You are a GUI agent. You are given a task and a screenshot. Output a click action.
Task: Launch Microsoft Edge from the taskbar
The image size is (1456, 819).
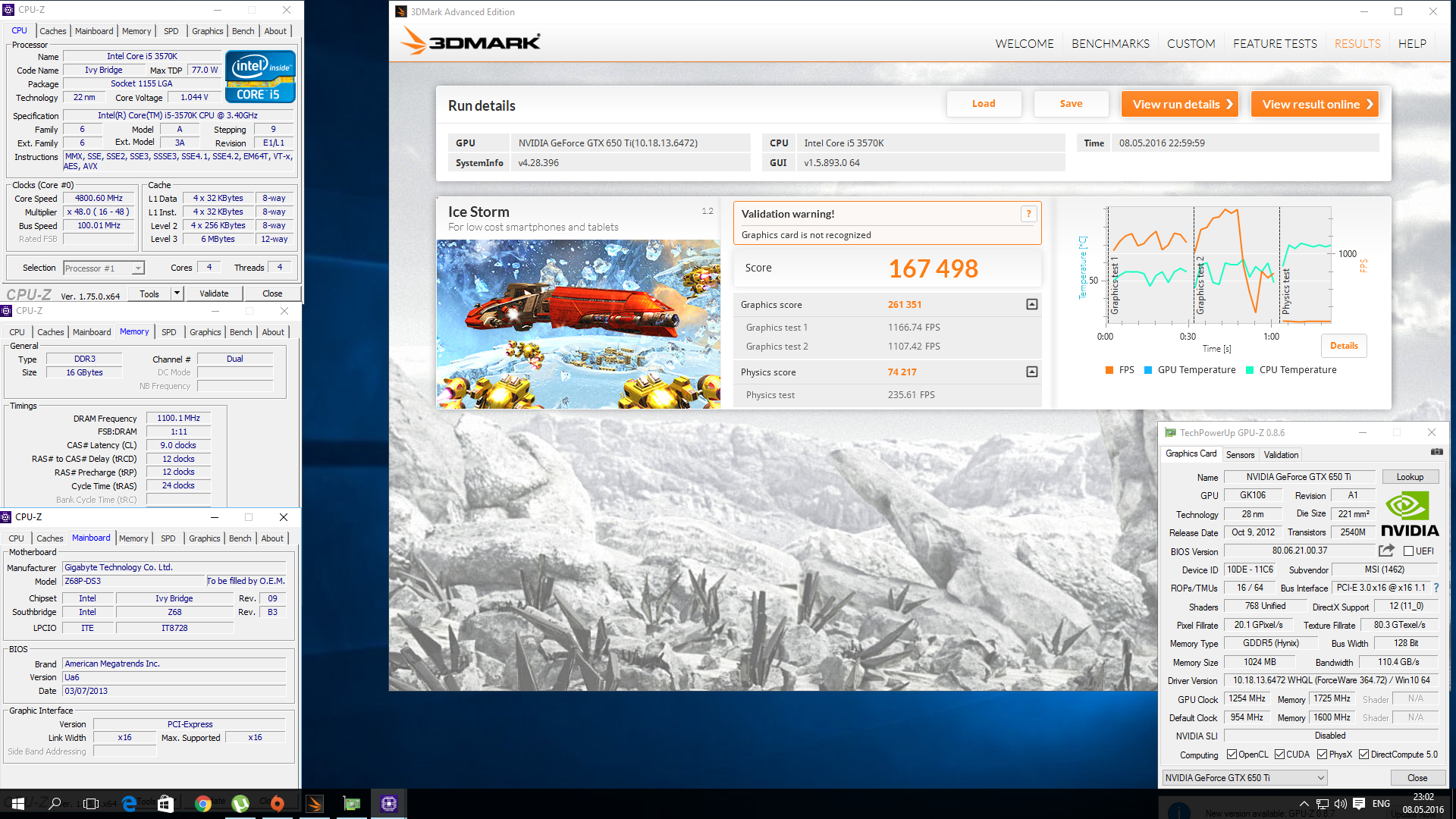(129, 804)
